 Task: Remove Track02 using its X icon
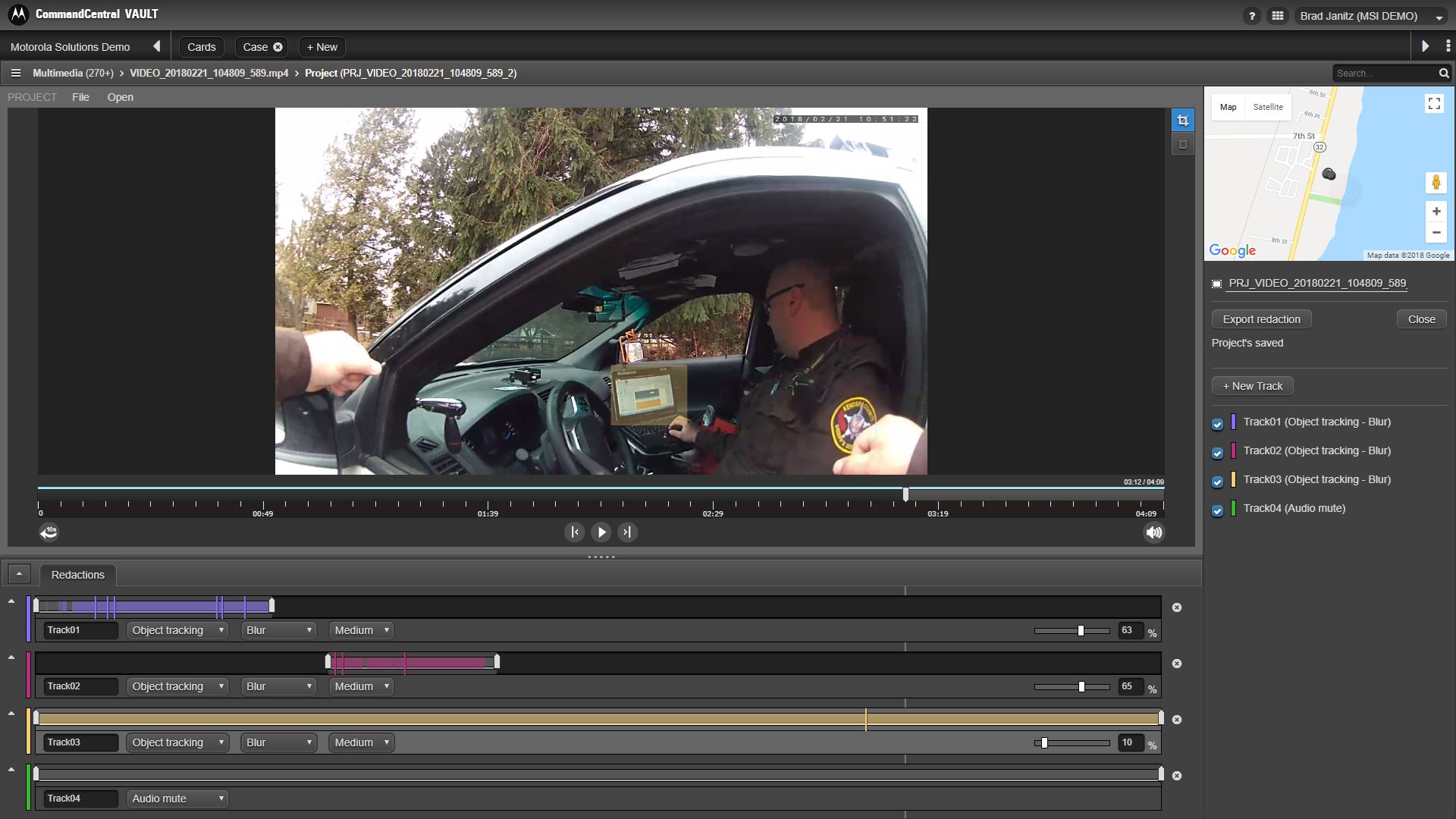click(x=1177, y=664)
